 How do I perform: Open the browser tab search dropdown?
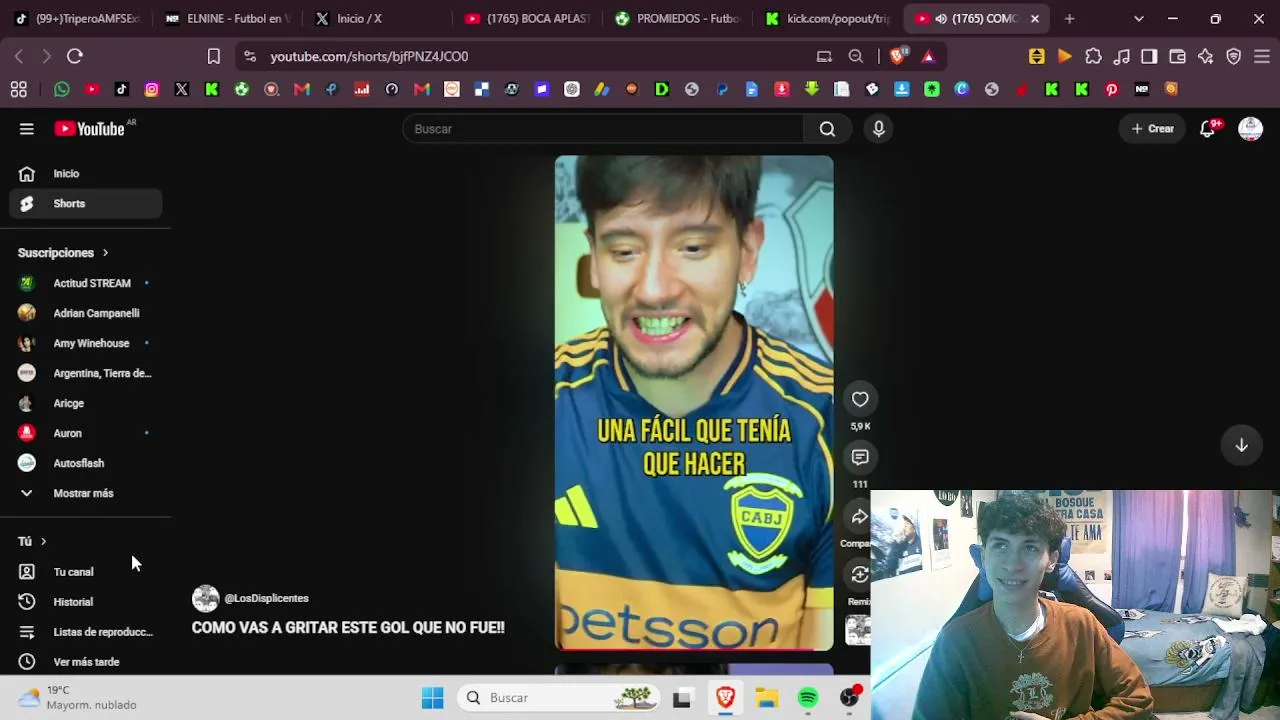tap(1138, 18)
